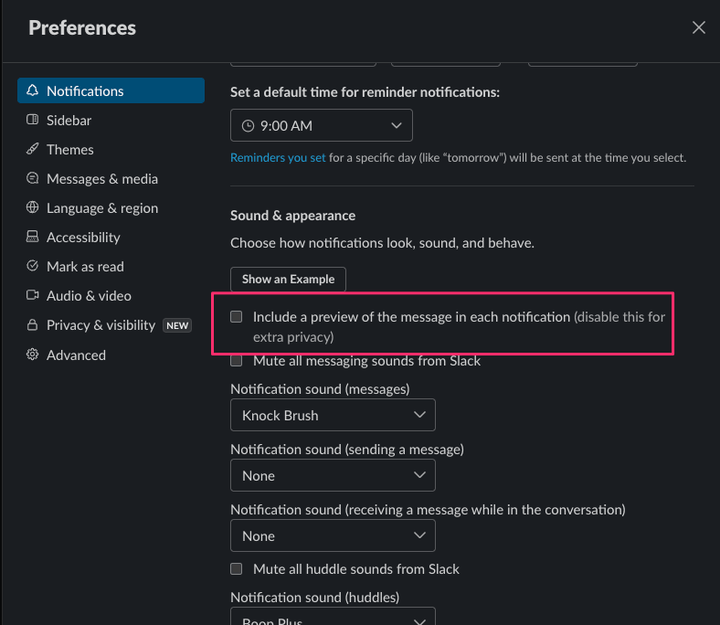
Task: Open the Knock Brush notification sound dropdown
Action: (x=332, y=415)
